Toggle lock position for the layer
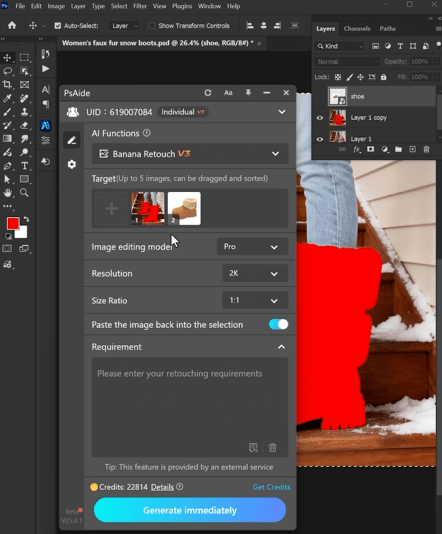The width and height of the screenshot is (442, 534). click(360, 77)
